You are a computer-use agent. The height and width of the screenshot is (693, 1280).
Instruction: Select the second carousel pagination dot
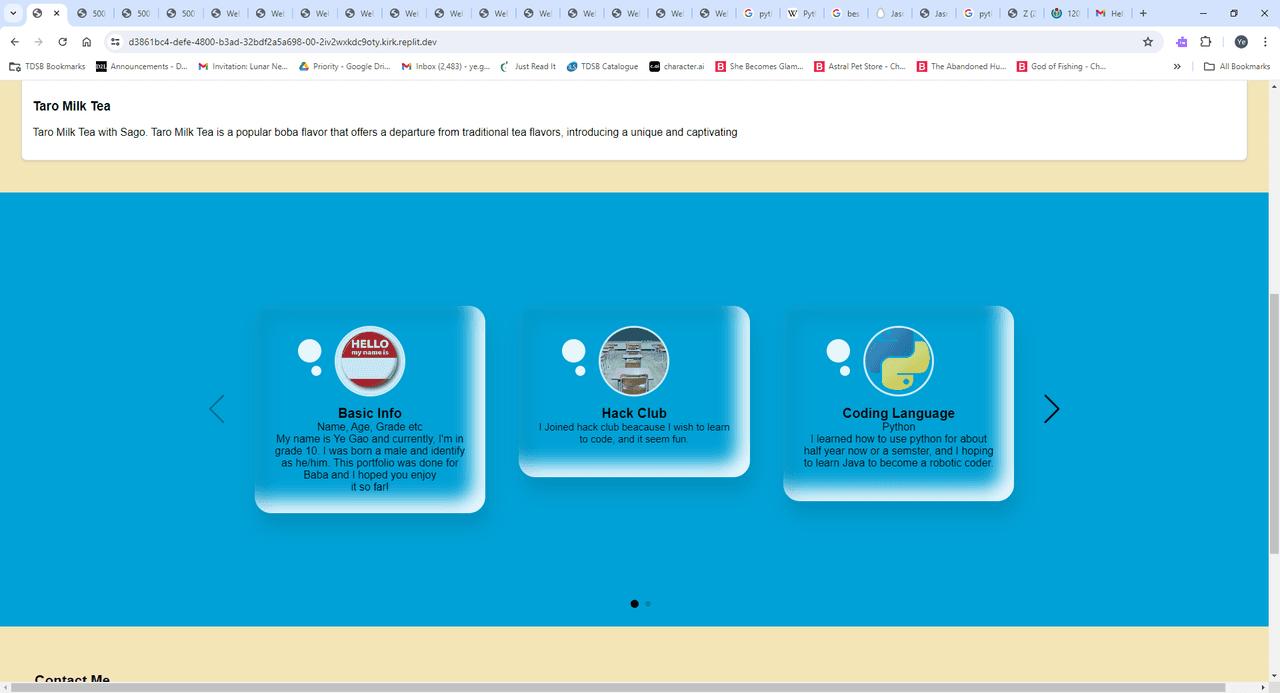(x=648, y=604)
